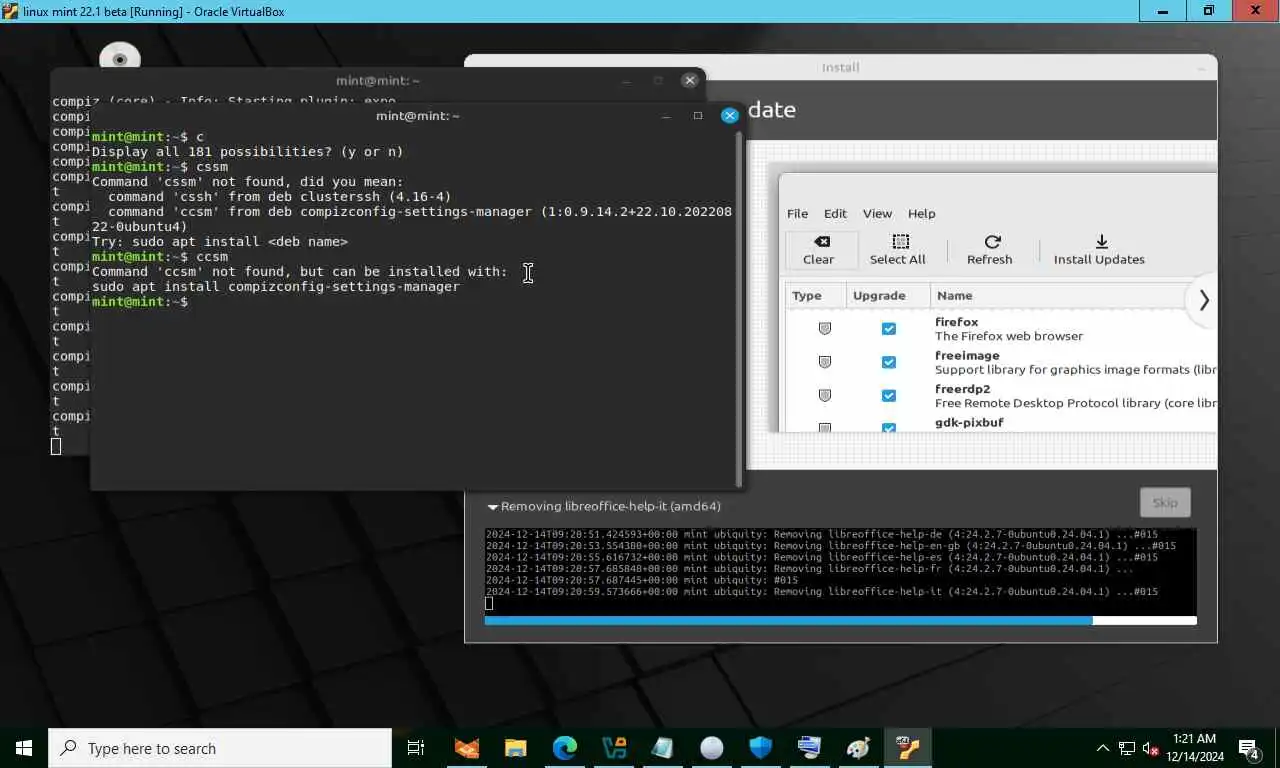Open the computer monitor taskbar icon
The height and width of the screenshot is (768, 1280).
(810, 748)
